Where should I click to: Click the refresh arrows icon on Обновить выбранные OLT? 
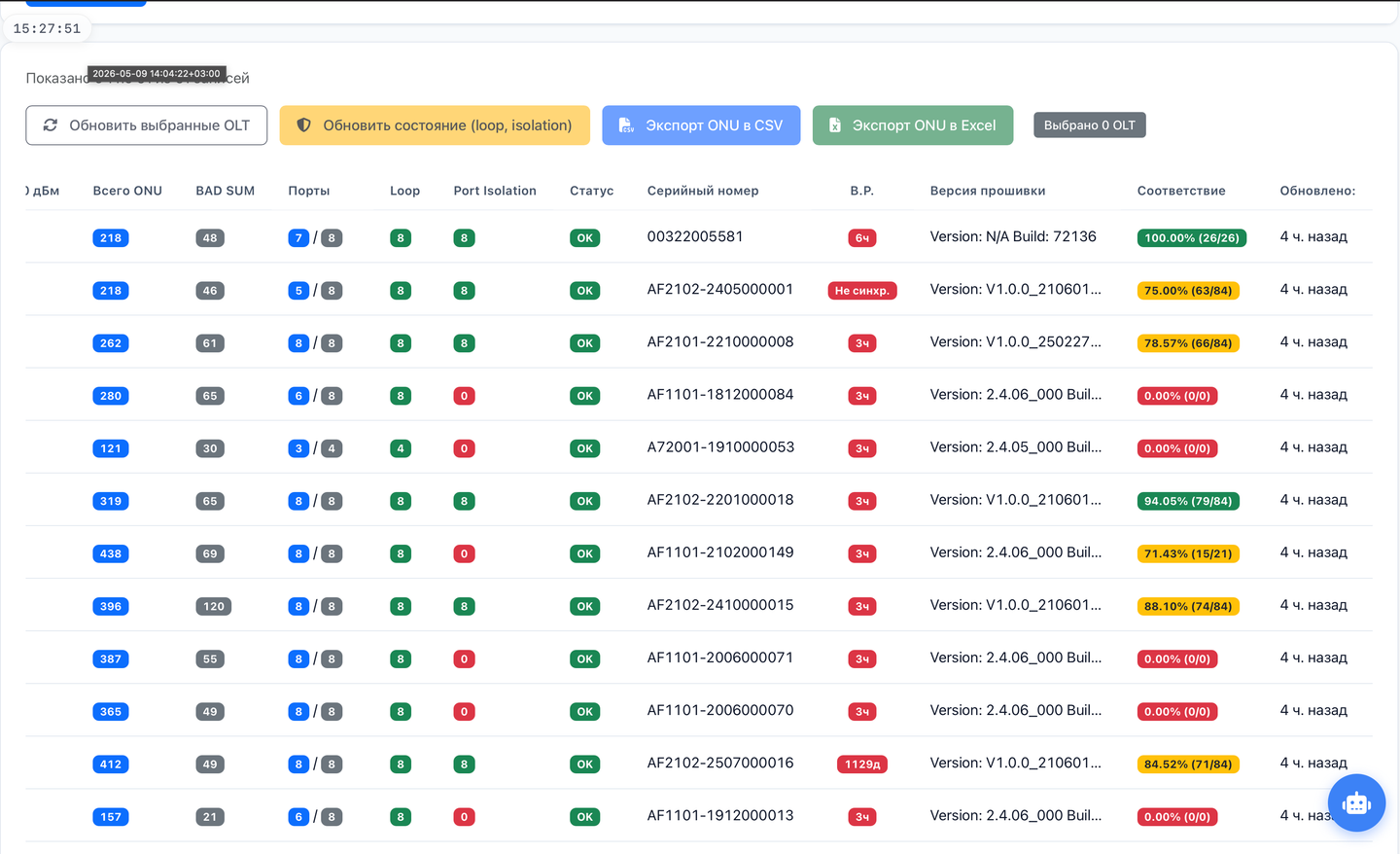click(x=51, y=125)
